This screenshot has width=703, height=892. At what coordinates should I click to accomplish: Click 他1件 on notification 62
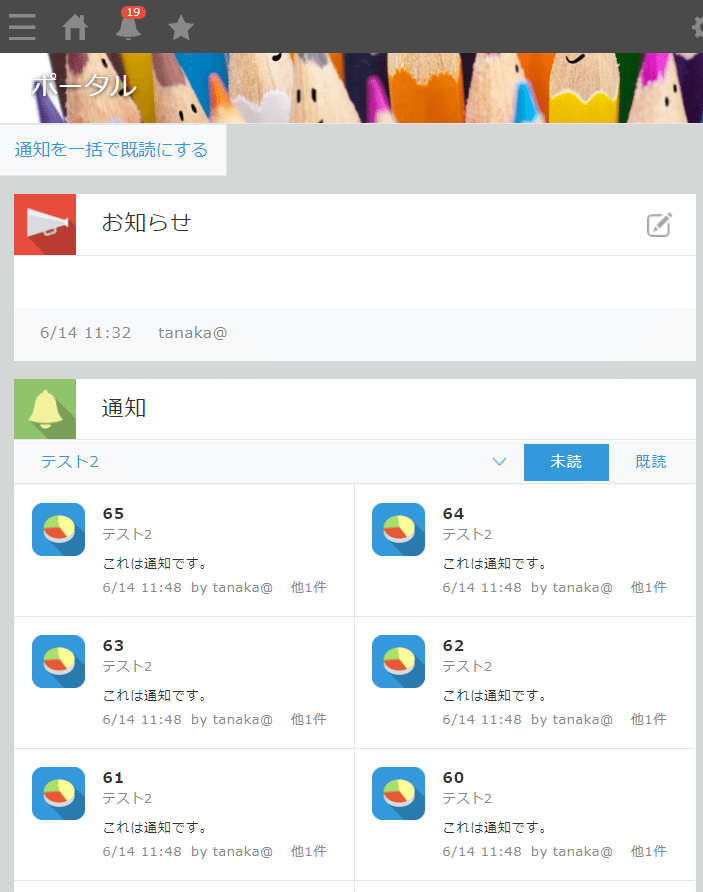648,719
